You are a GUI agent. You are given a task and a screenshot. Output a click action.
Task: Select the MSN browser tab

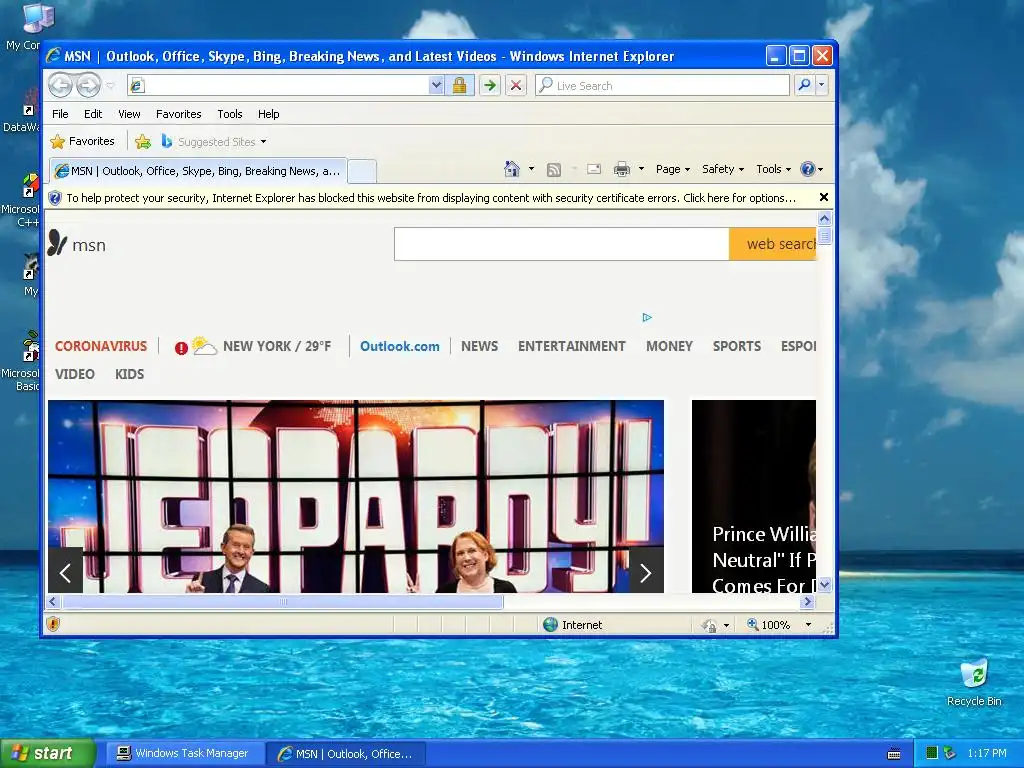(198, 171)
